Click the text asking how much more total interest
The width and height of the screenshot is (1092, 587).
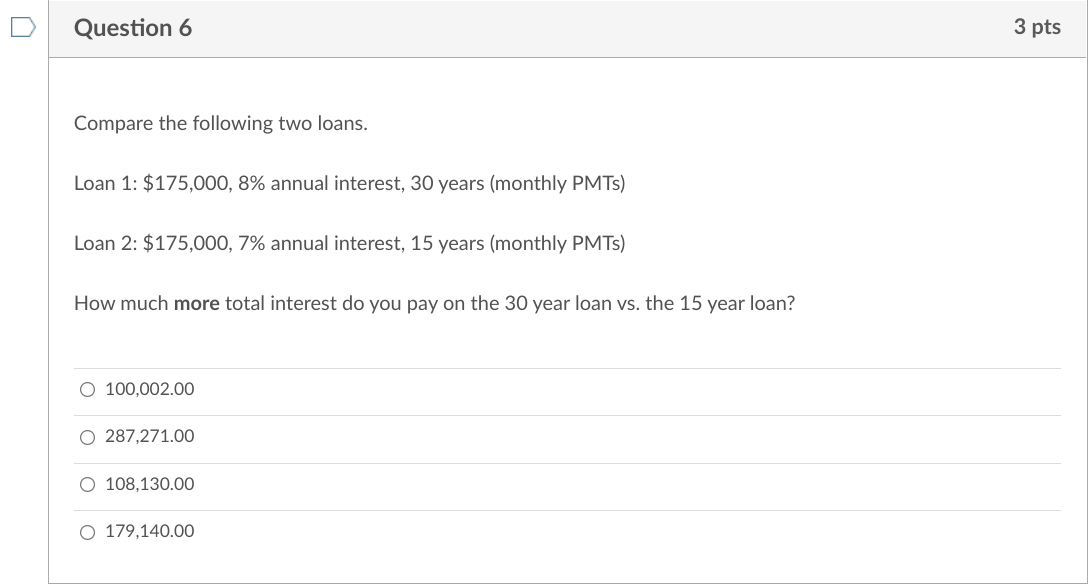click(x=435, y=303)
